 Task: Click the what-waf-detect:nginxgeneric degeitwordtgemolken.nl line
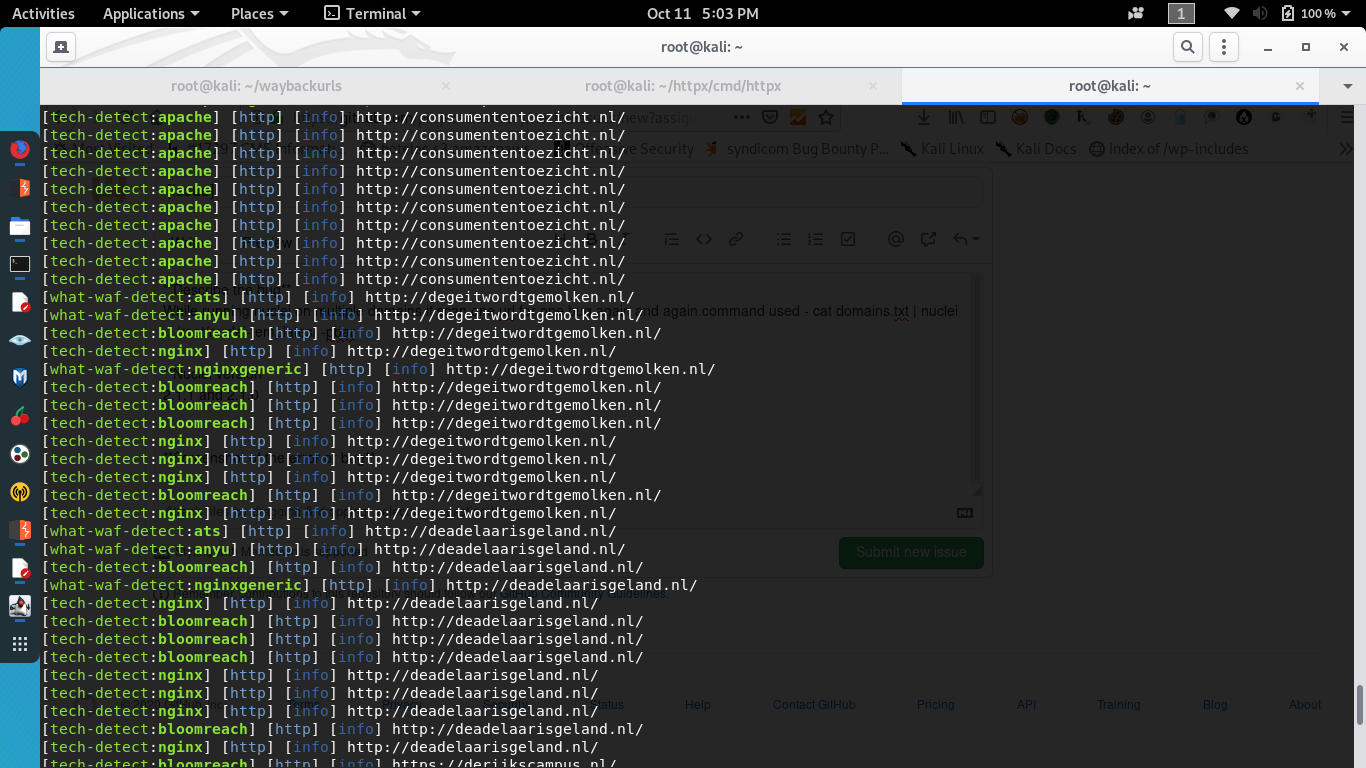click(x=379, y=369)
